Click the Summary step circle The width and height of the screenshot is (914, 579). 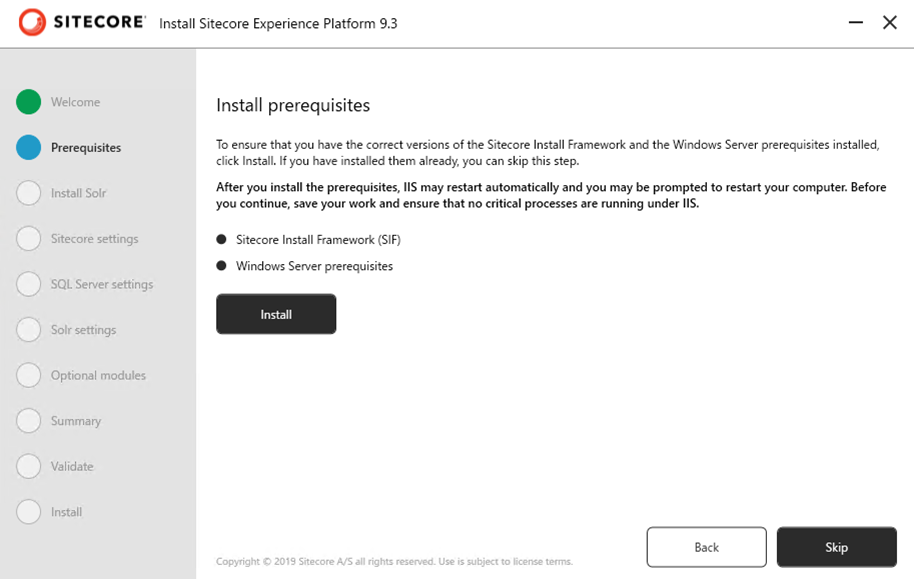pos(29,420)
